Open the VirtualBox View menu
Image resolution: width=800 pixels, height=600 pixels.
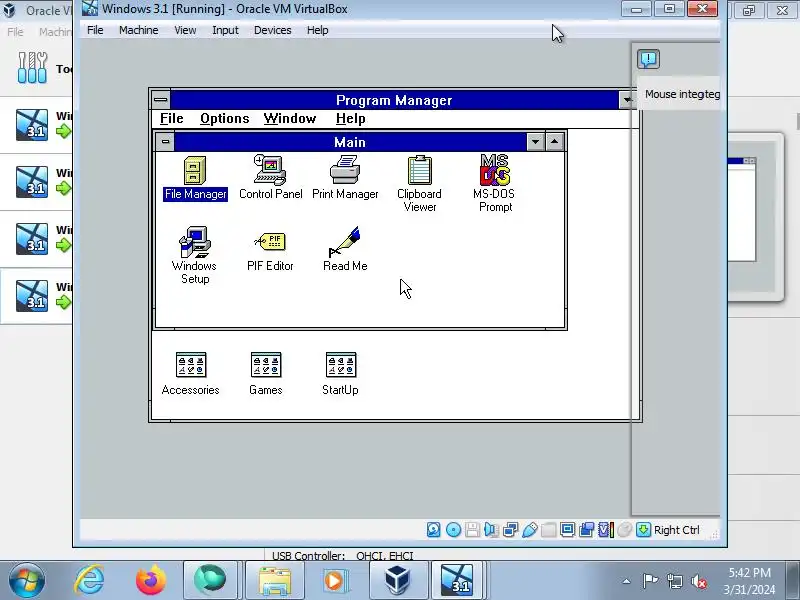185,30
